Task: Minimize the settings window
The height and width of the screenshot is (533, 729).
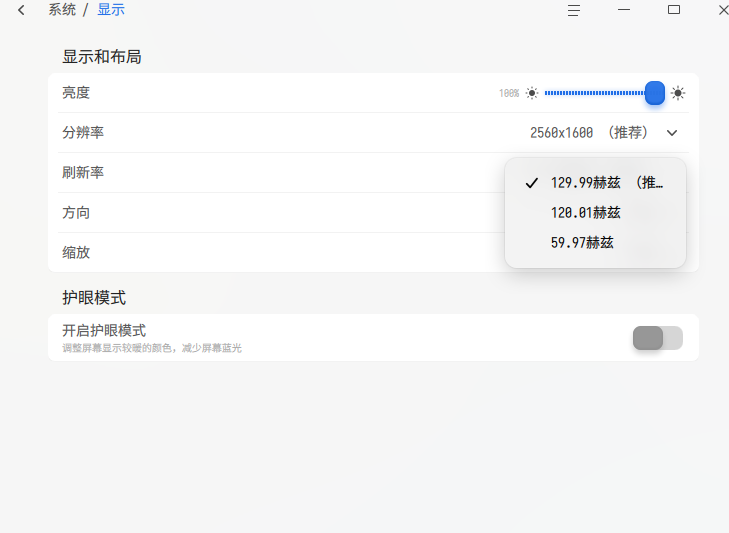Action: 624,10
